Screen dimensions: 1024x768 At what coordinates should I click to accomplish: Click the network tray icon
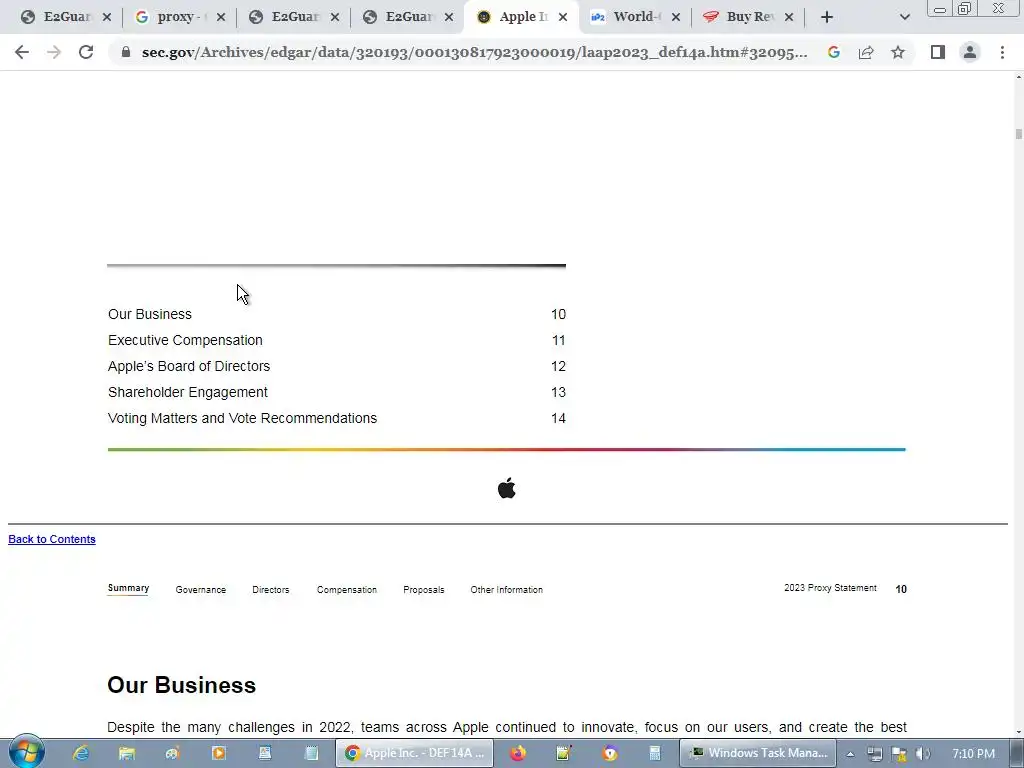click(874, 754)
